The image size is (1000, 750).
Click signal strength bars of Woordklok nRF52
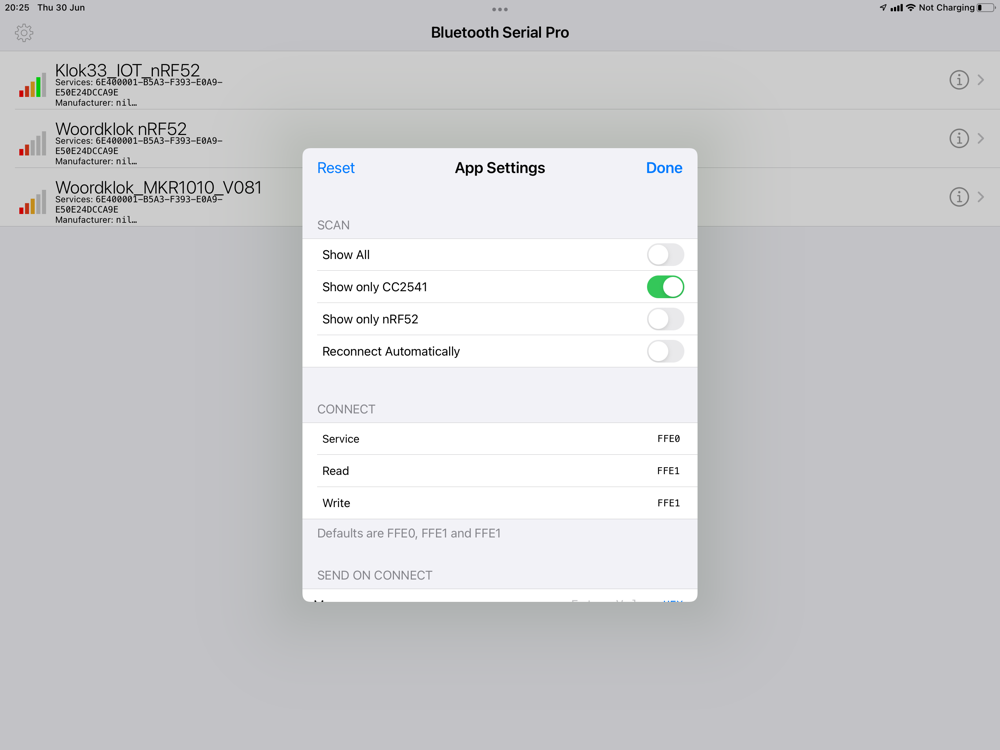(x=33, y=143)
